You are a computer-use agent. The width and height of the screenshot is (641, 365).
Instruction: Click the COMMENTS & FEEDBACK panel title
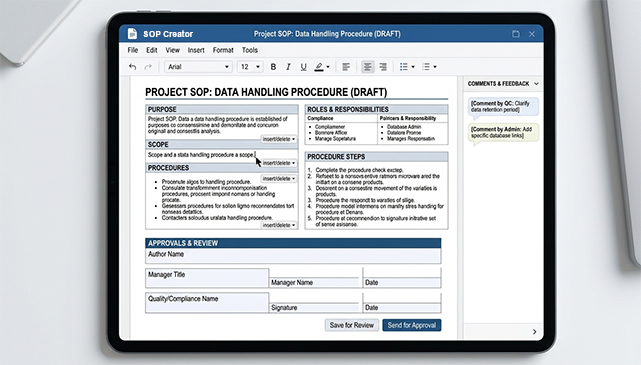pos(498,83)
